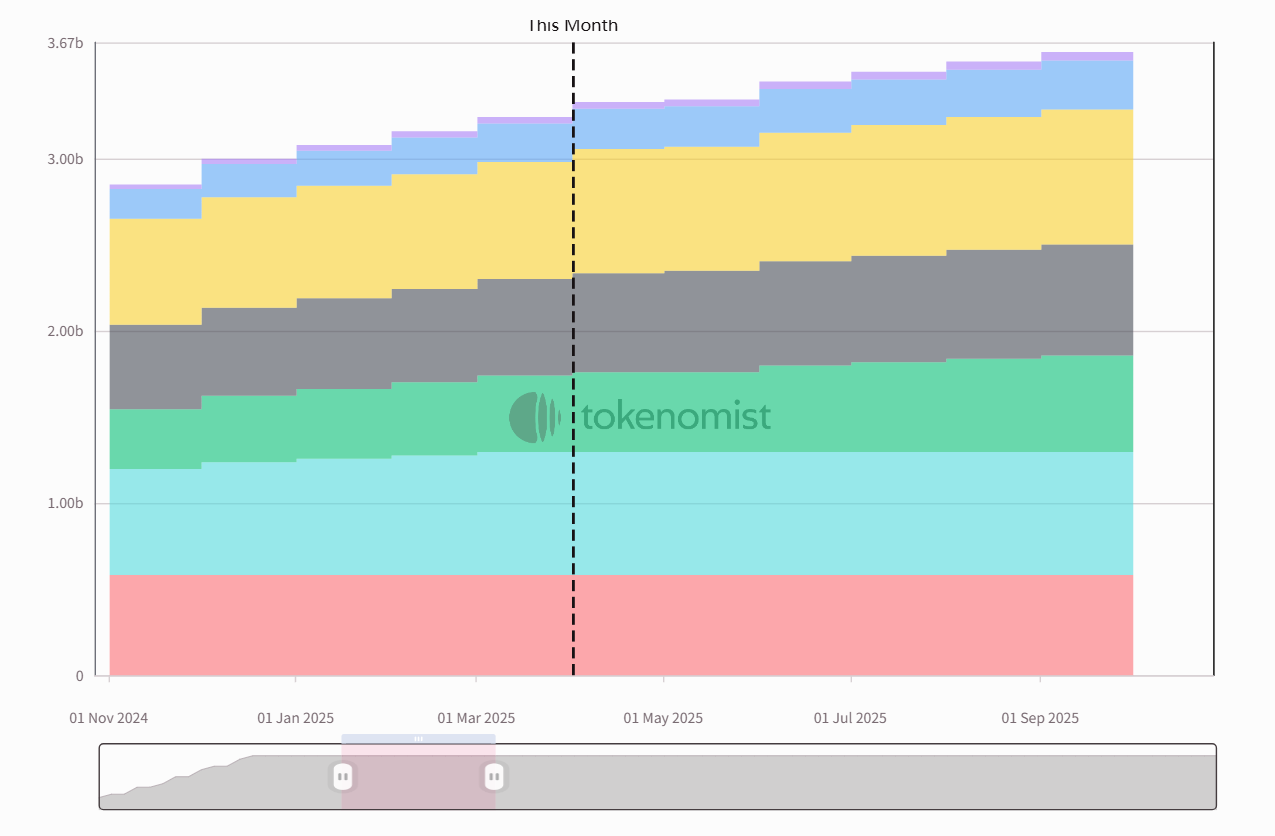Click the grip bar above the selected range

coord(418,739)
